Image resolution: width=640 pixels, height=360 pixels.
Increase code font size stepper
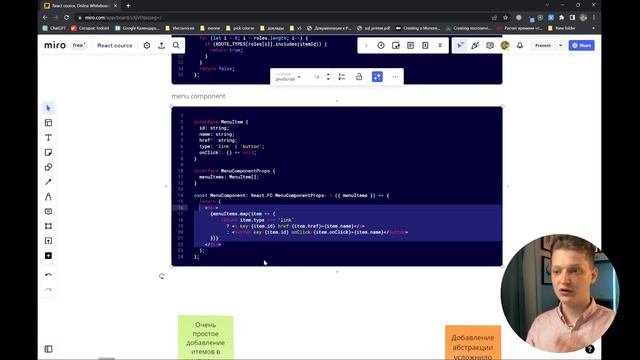(x=328, y=75)
